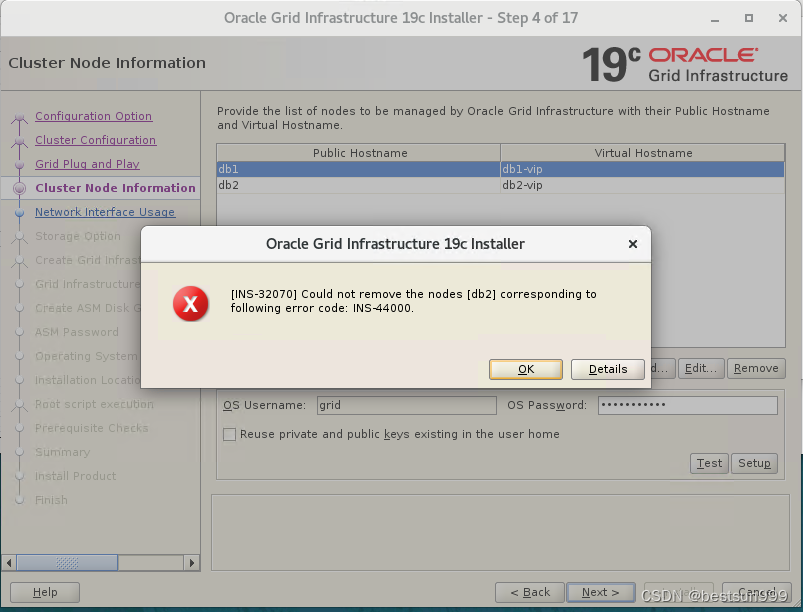
Task: Close the error dialog with X
Action: tap(633, 244)
